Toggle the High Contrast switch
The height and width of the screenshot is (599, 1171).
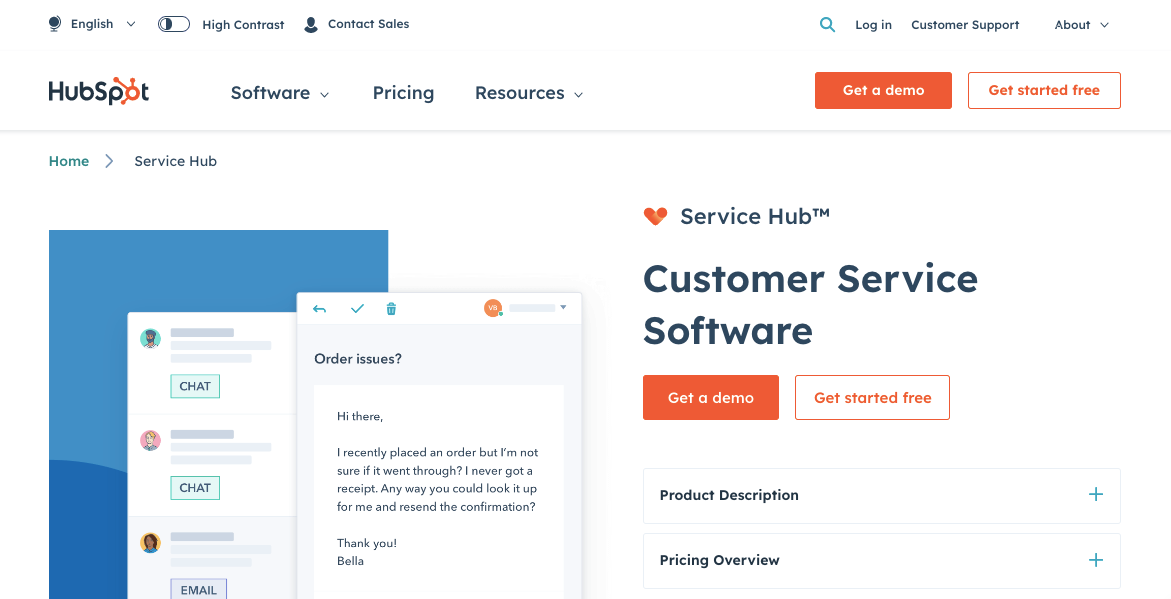point(173,23)
